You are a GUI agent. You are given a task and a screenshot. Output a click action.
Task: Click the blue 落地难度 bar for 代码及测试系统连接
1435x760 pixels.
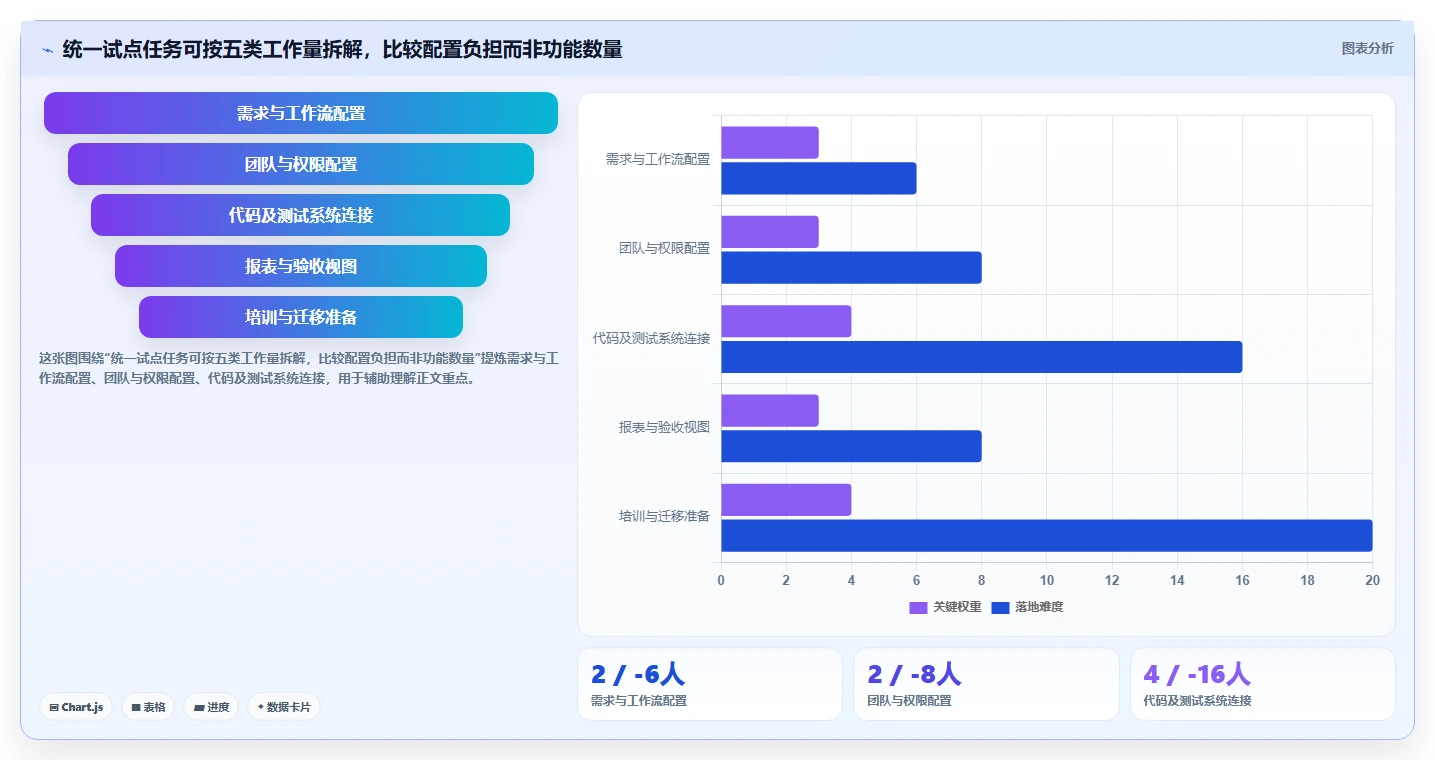click(982, 357)
